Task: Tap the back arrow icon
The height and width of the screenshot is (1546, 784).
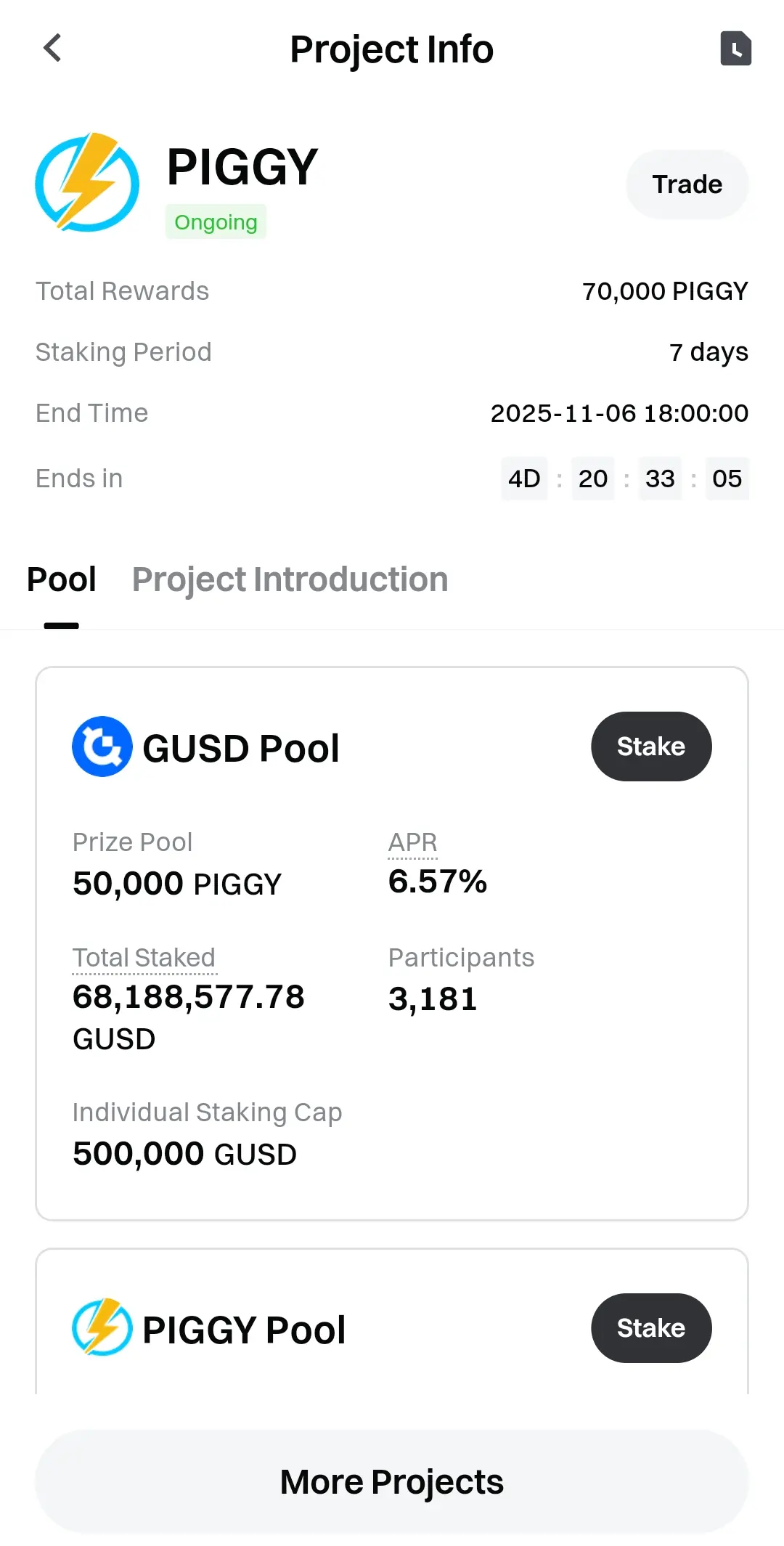Action: 52,49
